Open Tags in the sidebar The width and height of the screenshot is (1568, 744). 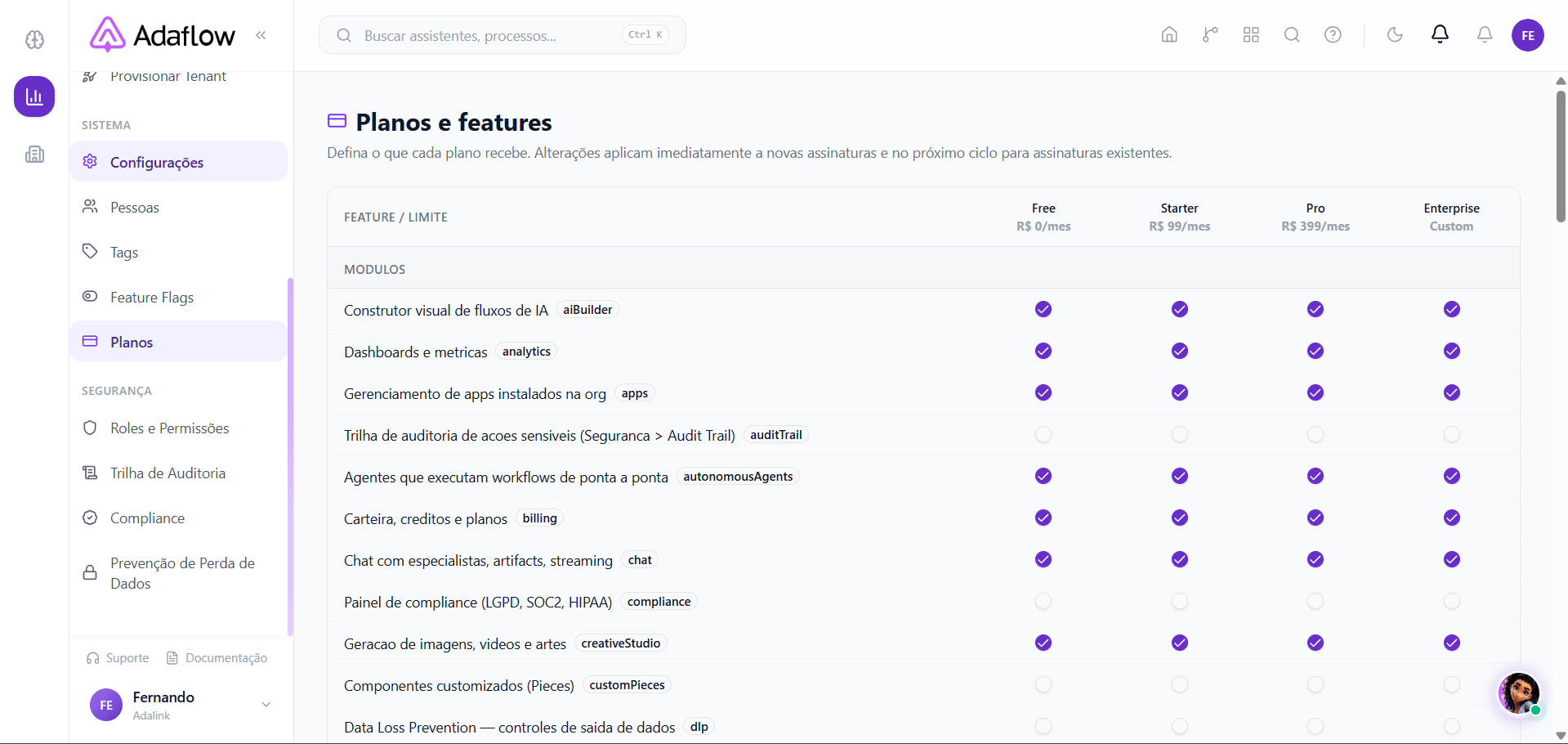(x=178, y=252)
